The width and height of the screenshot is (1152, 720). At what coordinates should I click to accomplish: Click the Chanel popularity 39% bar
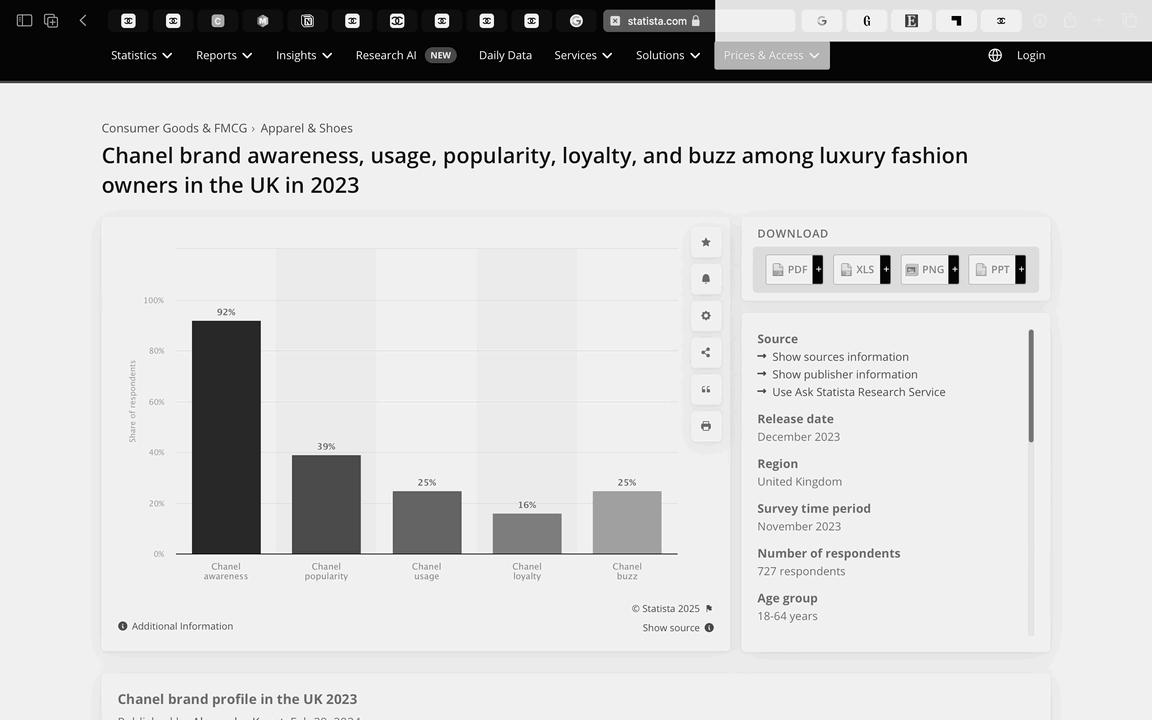(326, 505)
